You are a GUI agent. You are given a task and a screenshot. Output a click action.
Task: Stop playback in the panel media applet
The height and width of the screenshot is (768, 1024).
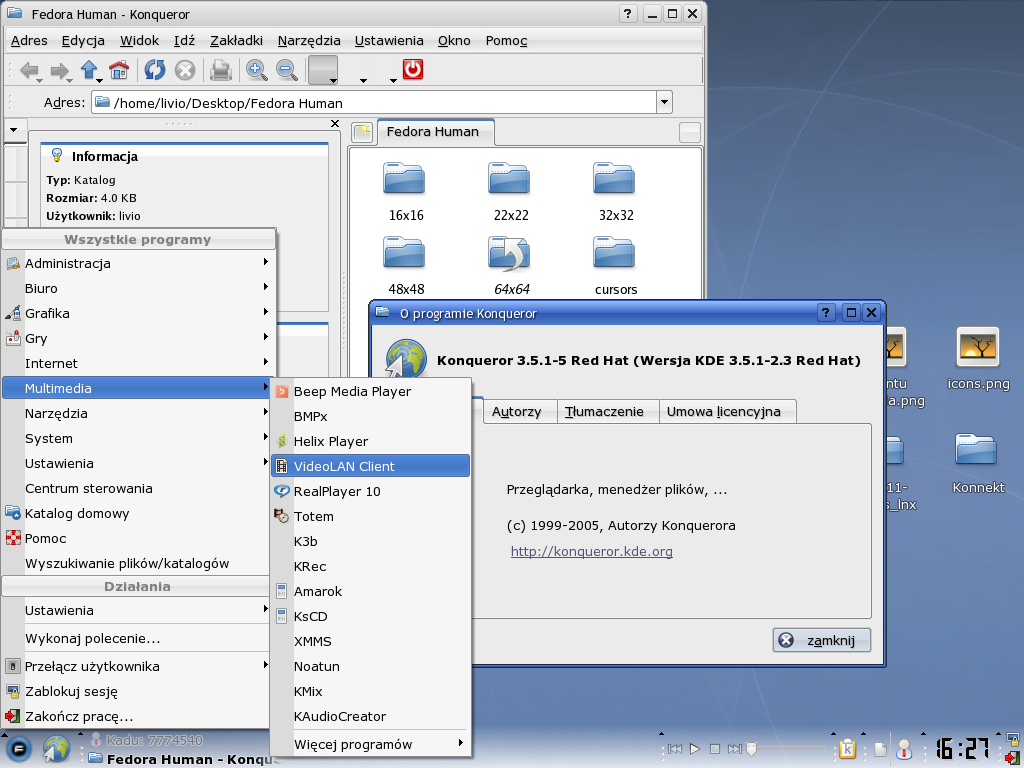[x=714, y=749]
